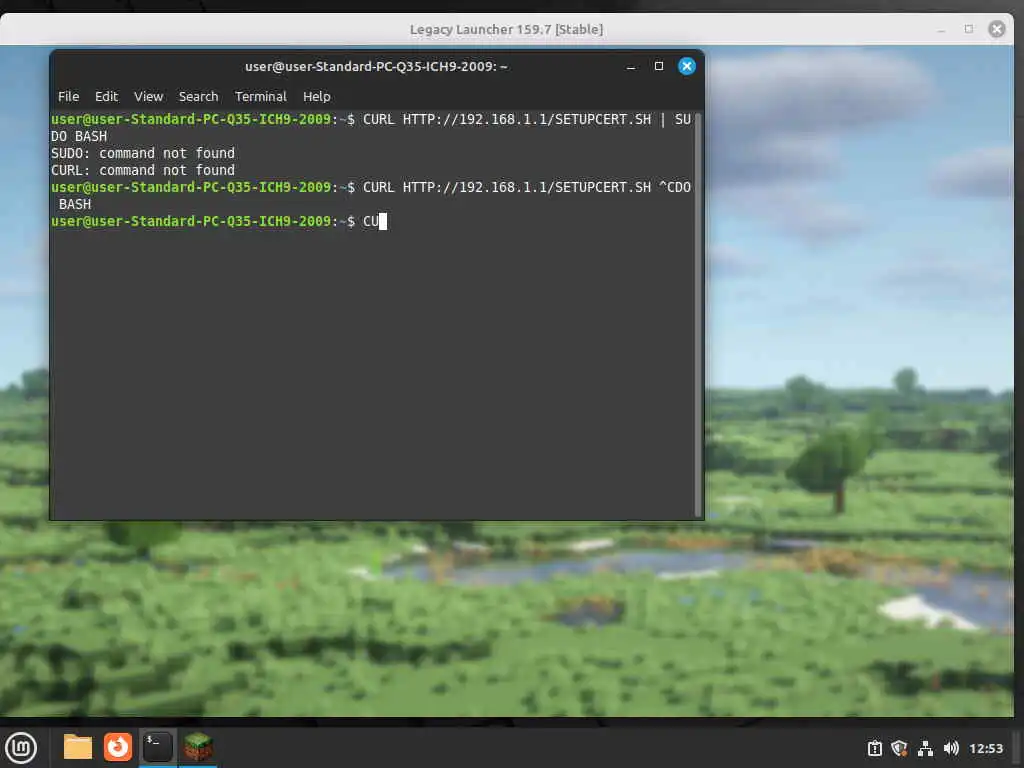Click the terminal title bar text
1024x768 pixels.
pyautogui.click(x=376, y=66)
